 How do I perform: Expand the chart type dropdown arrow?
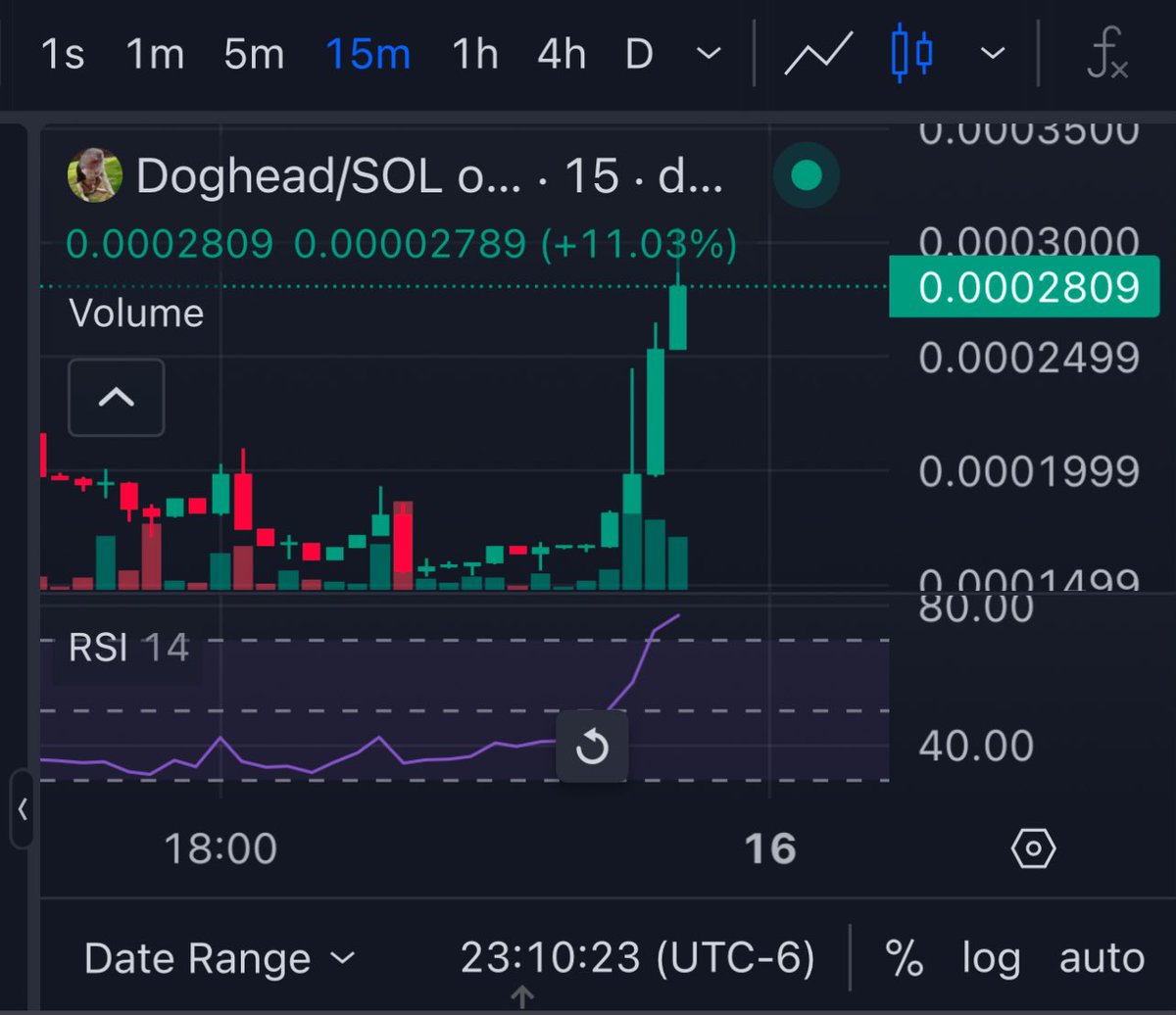point(994,53)
